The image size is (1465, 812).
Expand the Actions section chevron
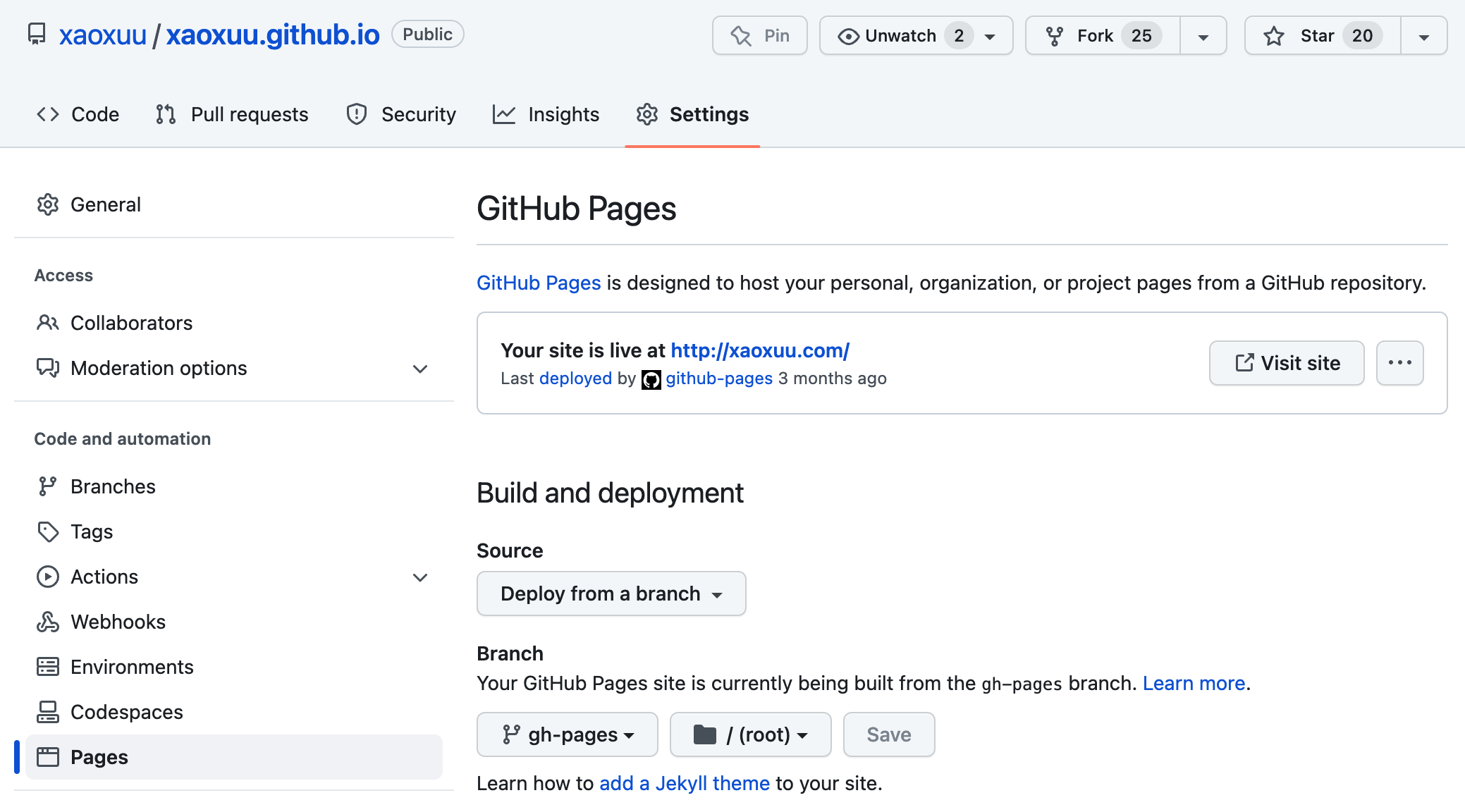[420, 577]
